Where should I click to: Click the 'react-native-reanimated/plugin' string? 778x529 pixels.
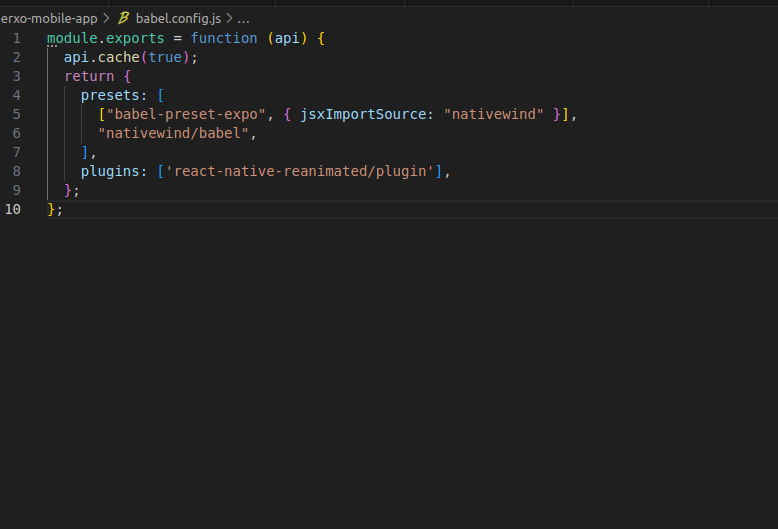299,171
